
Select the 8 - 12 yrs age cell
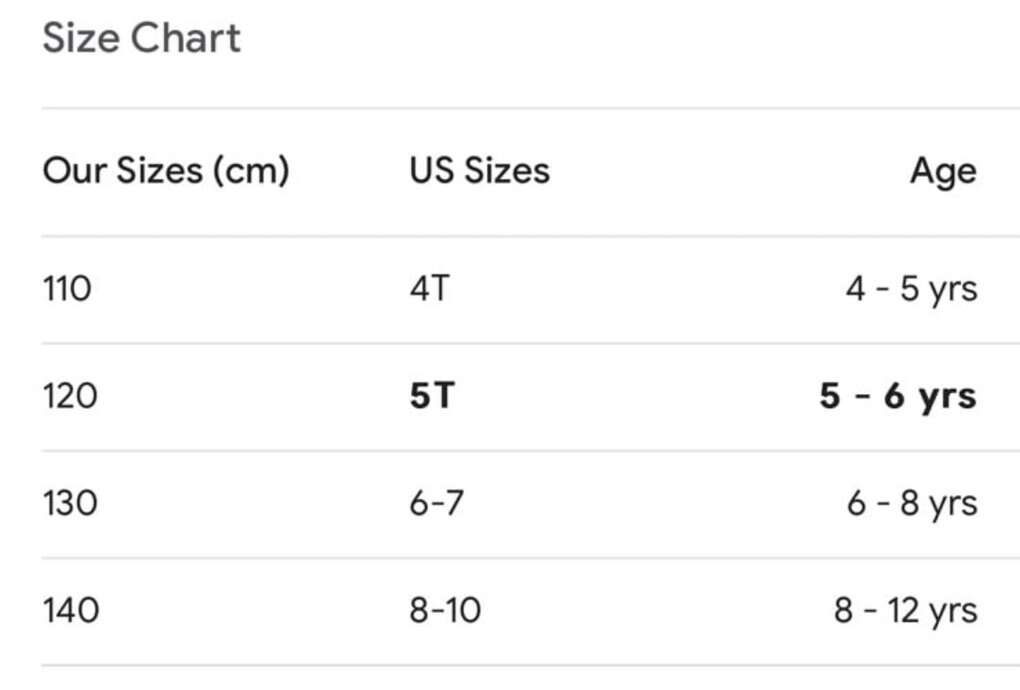pyautogui.click(x=905, y=611)
